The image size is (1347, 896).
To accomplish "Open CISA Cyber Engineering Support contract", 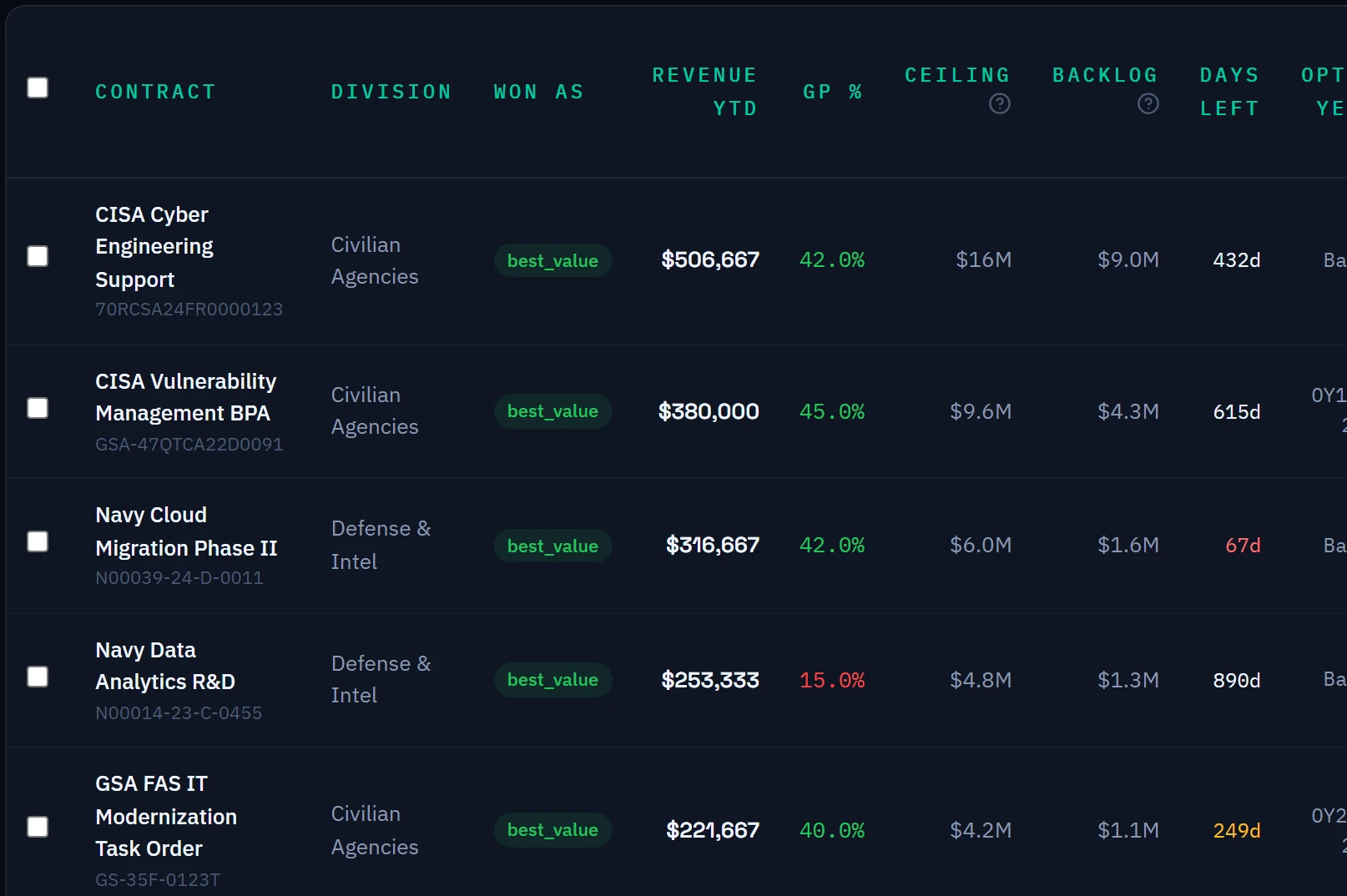I will coord(154,247).
